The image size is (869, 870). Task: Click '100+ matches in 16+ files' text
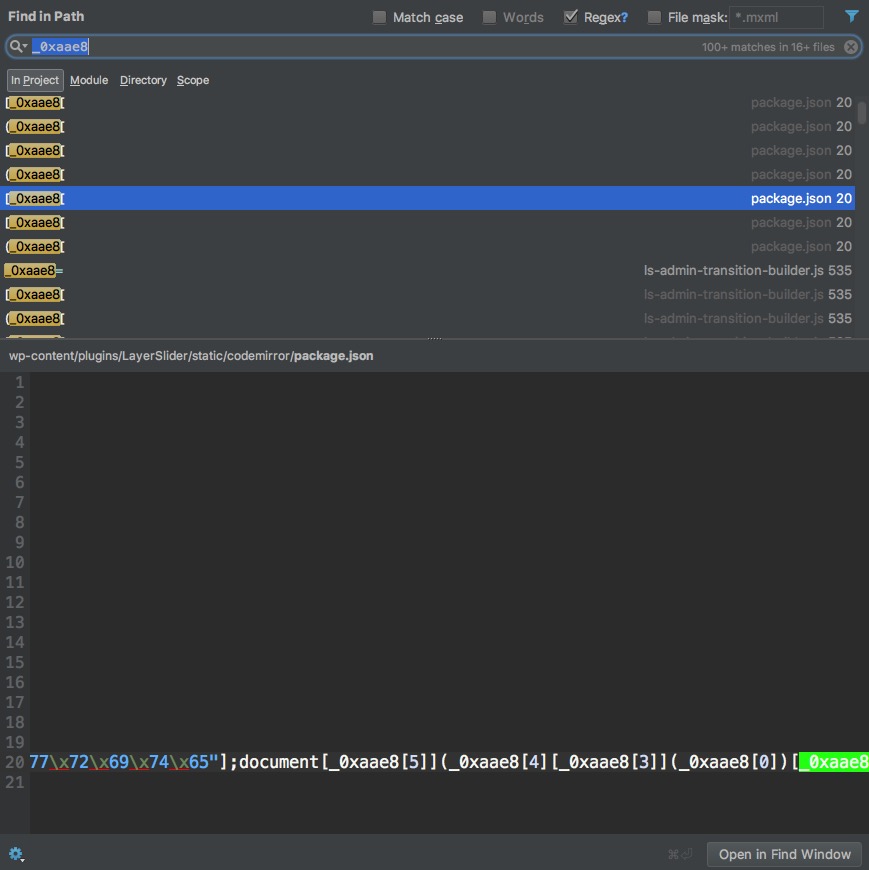[x=768, y=47]
